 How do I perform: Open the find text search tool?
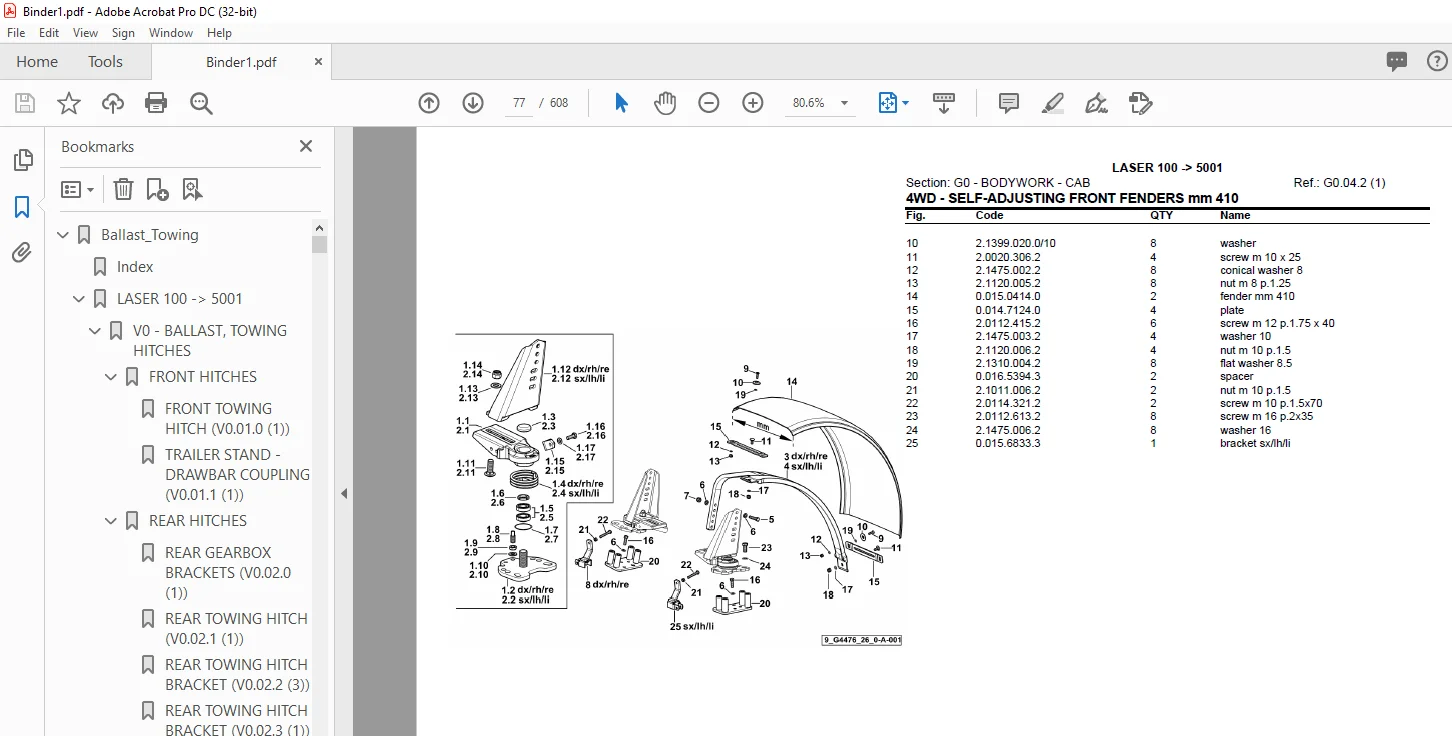coord(201,103)
